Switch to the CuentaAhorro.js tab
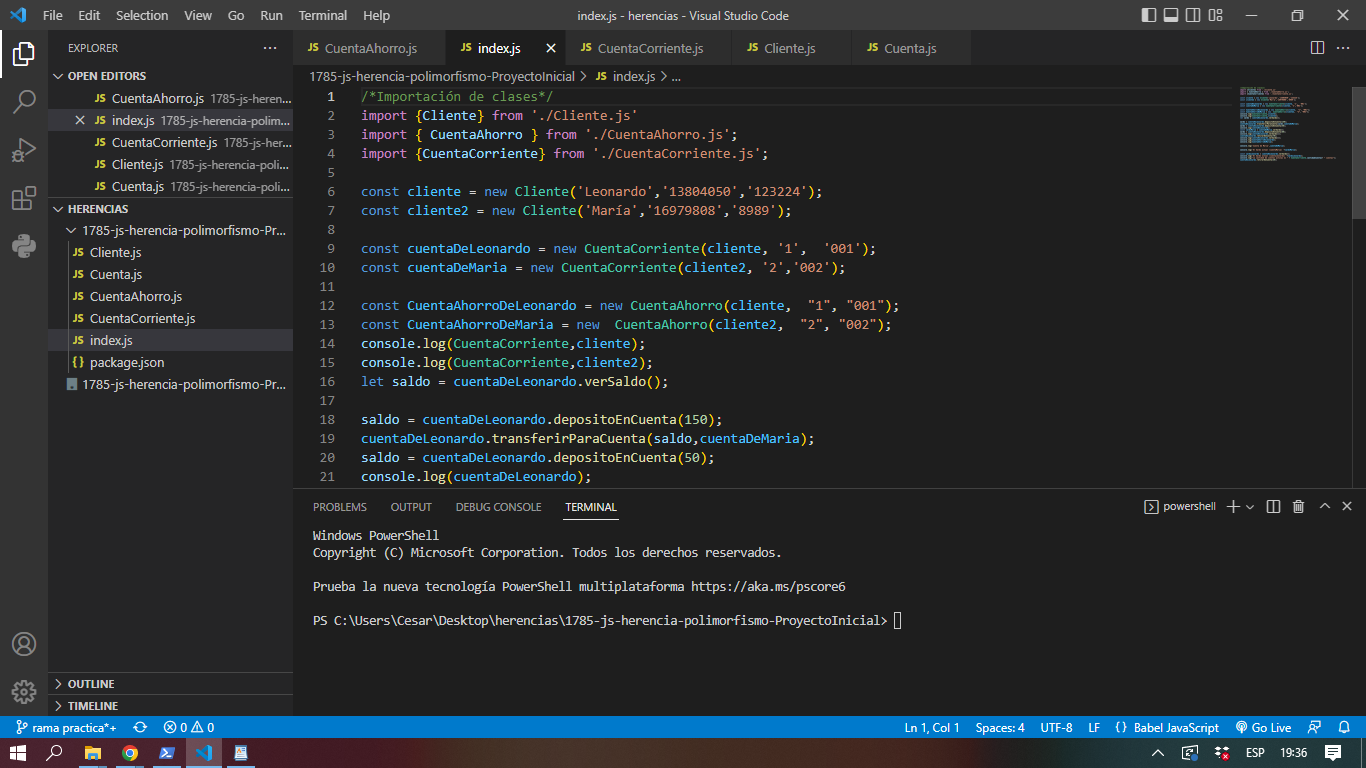 tap(369, 48)
